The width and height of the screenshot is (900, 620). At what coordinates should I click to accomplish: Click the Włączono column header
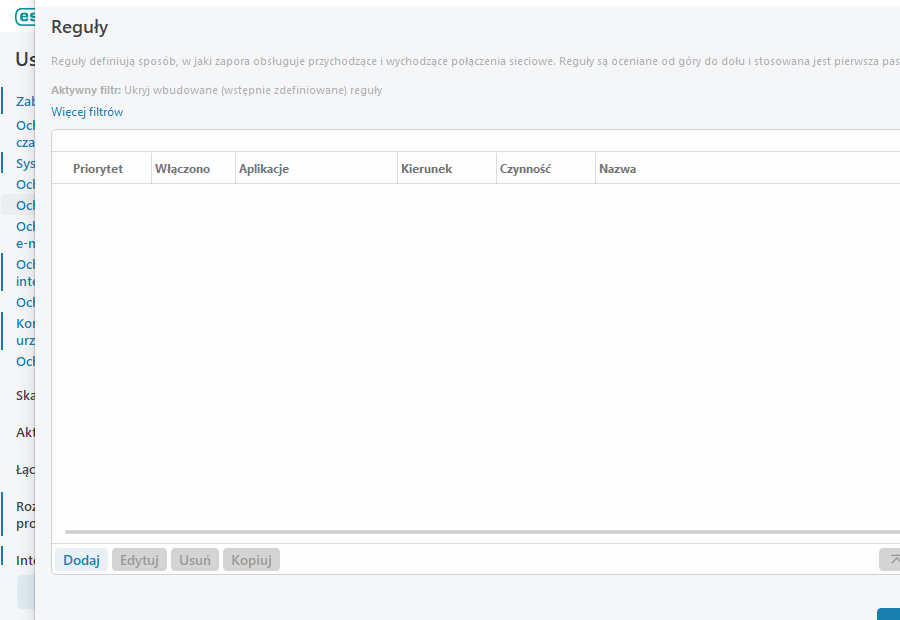coord(183,169)
